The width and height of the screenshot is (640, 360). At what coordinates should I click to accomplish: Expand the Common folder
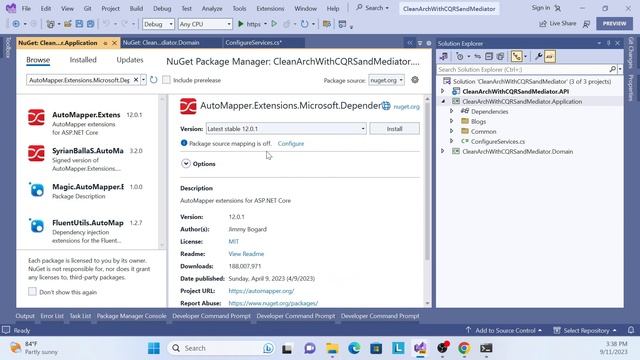(451, 131)
